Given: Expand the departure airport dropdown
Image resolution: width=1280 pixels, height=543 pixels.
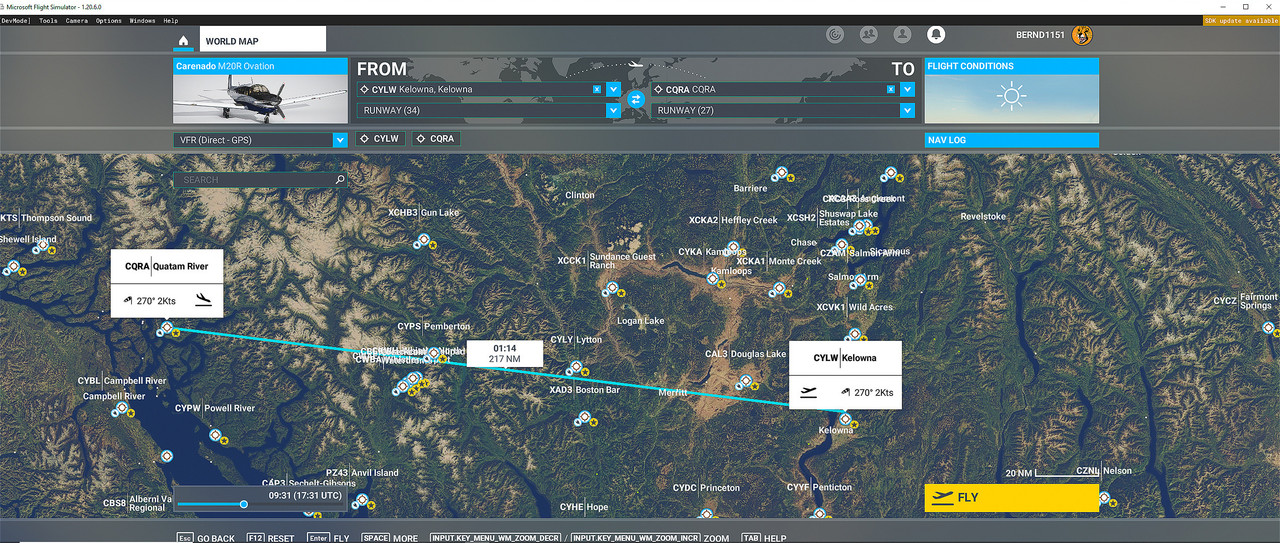Looking at the screenshot, I should [x=614, y=89].
